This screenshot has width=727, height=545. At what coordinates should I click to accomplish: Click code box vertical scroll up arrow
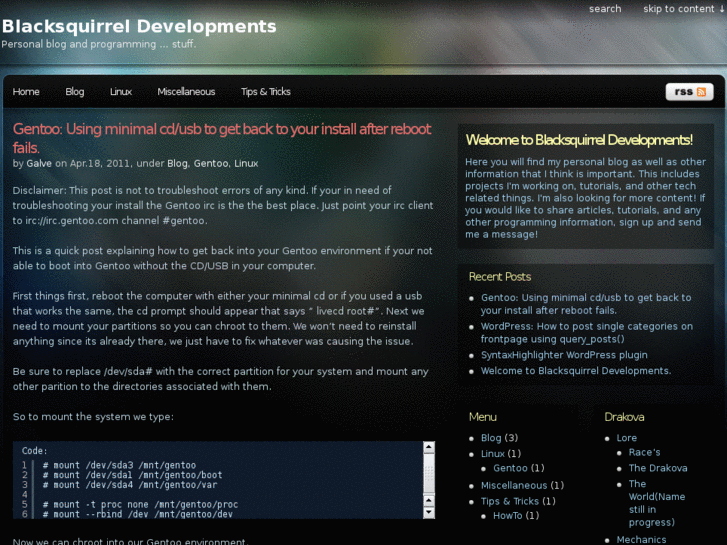429,447
